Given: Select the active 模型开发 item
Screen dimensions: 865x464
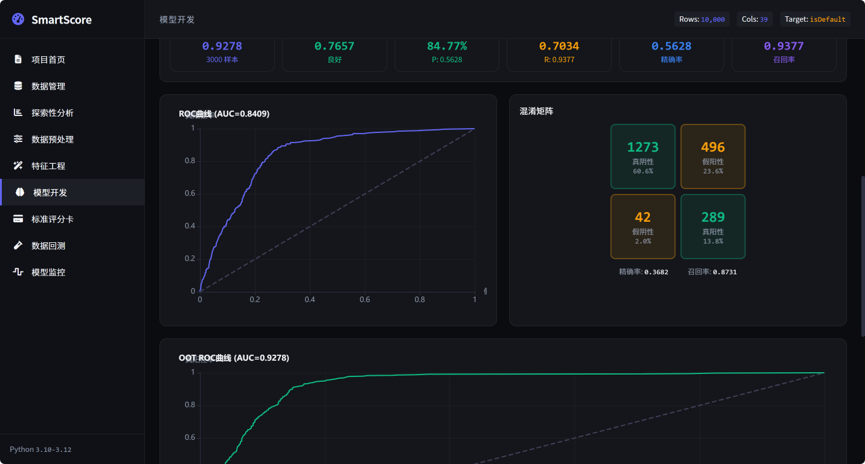Looking at the screenshot, I should (x=72, y=192).
